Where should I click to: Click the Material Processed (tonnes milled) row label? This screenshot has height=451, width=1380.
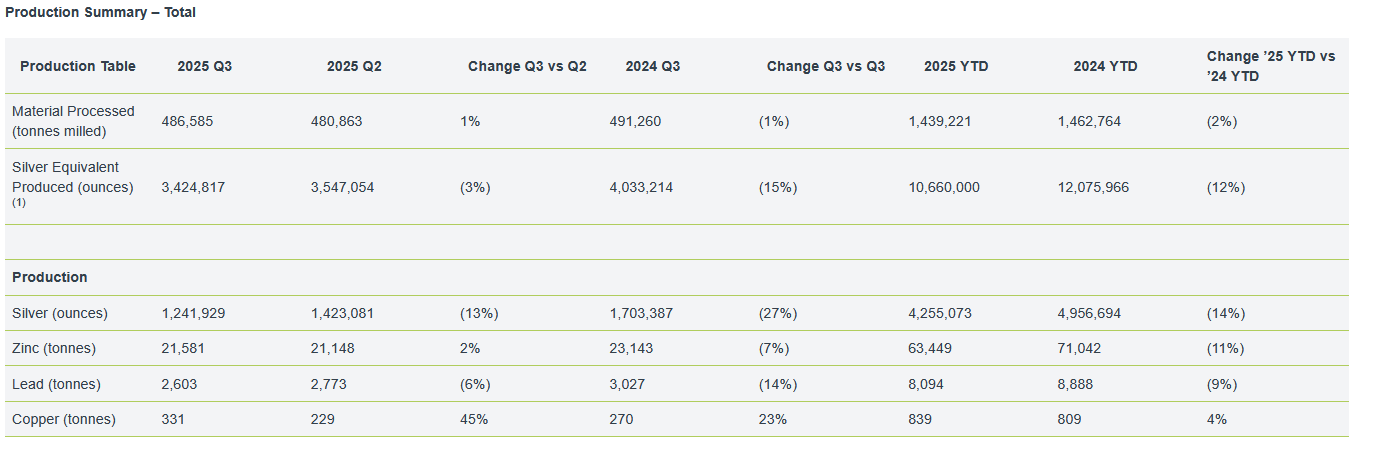(x=73, y=121)
